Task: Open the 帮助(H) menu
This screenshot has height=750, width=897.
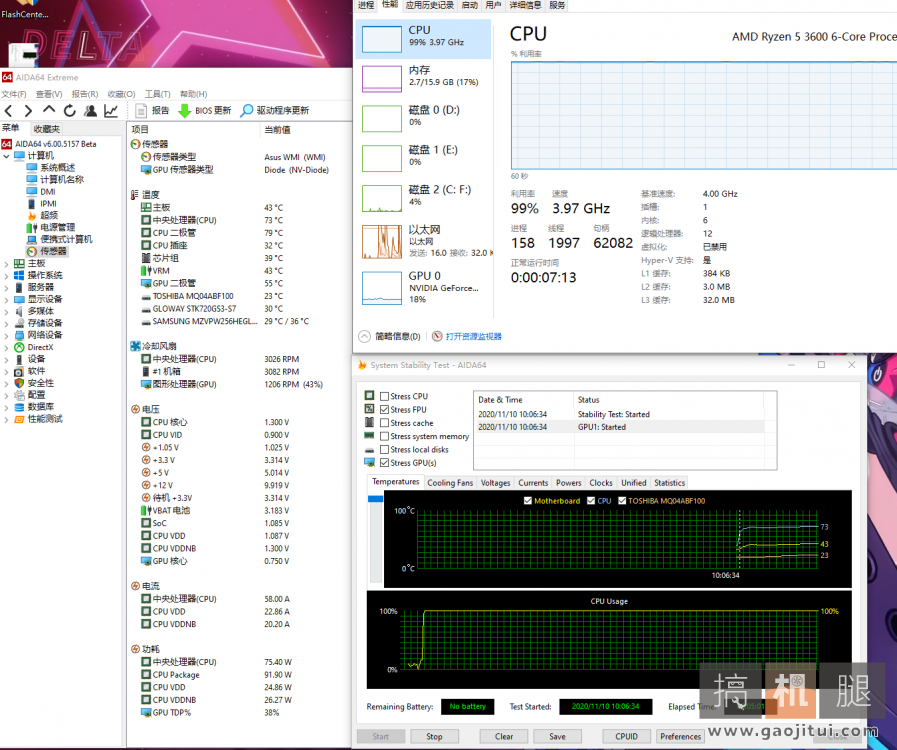Action: (193, 94)
